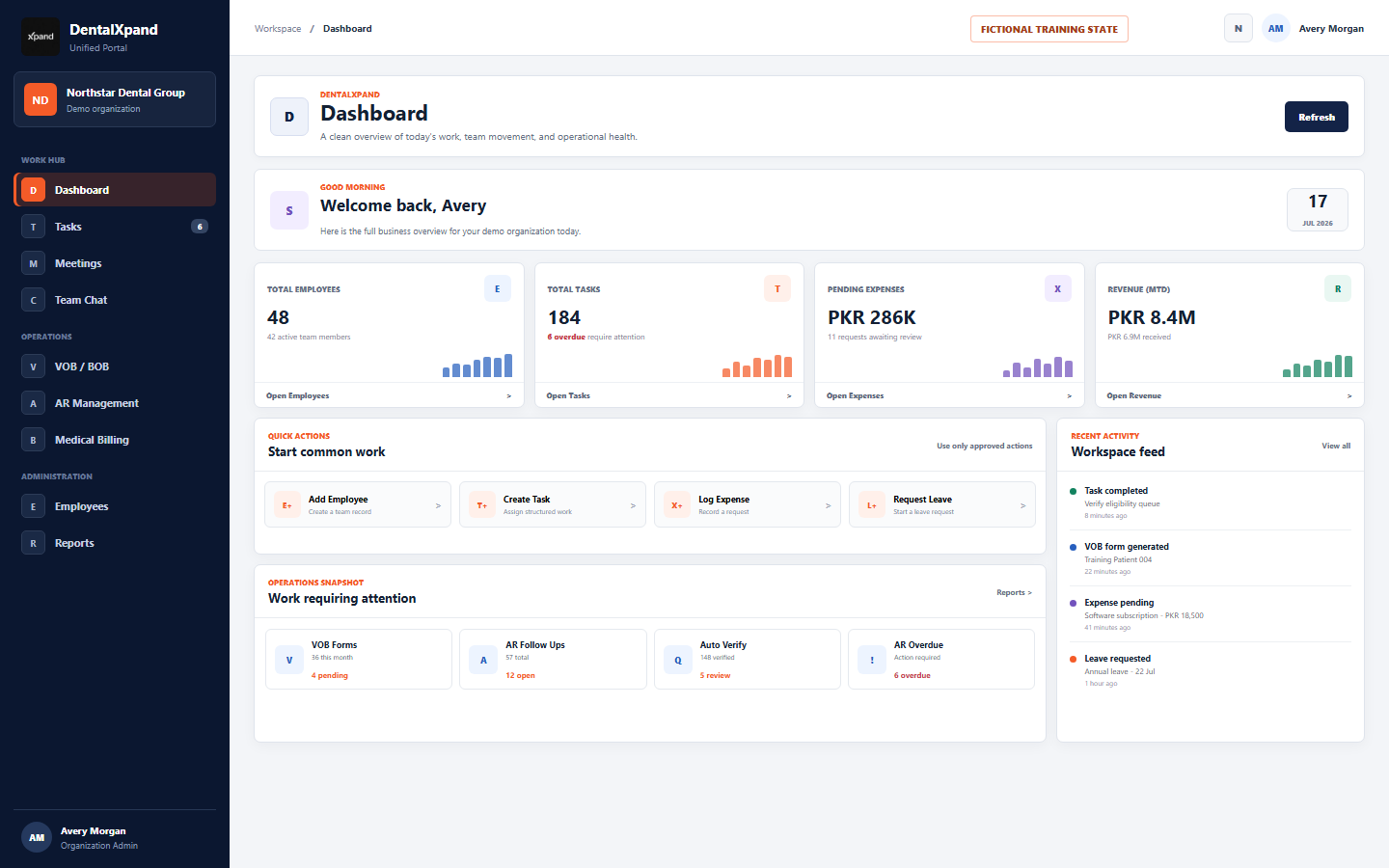The width and height of the screenshot is (1389, 868).
Task: Click the 4 pending text on VOB Forms
Action: 330,675
